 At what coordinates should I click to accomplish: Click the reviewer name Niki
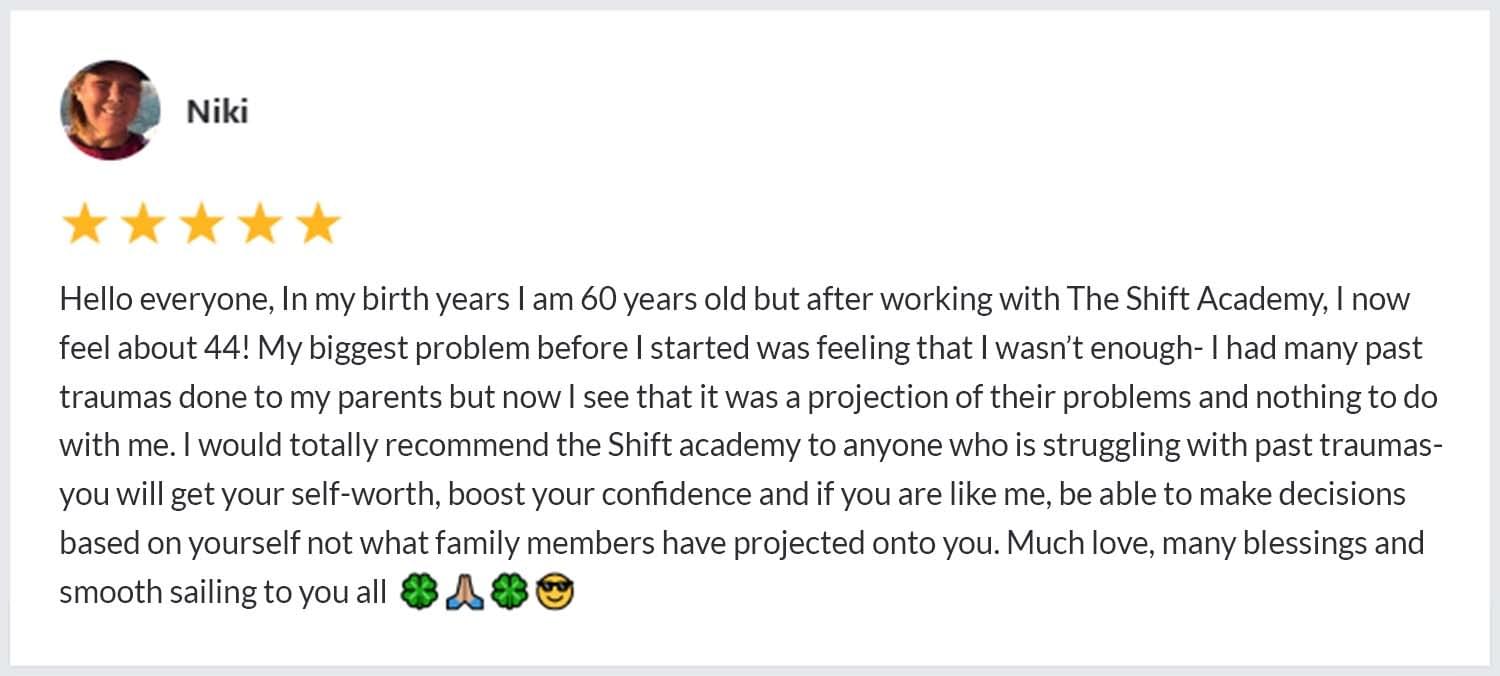[217, 112]
